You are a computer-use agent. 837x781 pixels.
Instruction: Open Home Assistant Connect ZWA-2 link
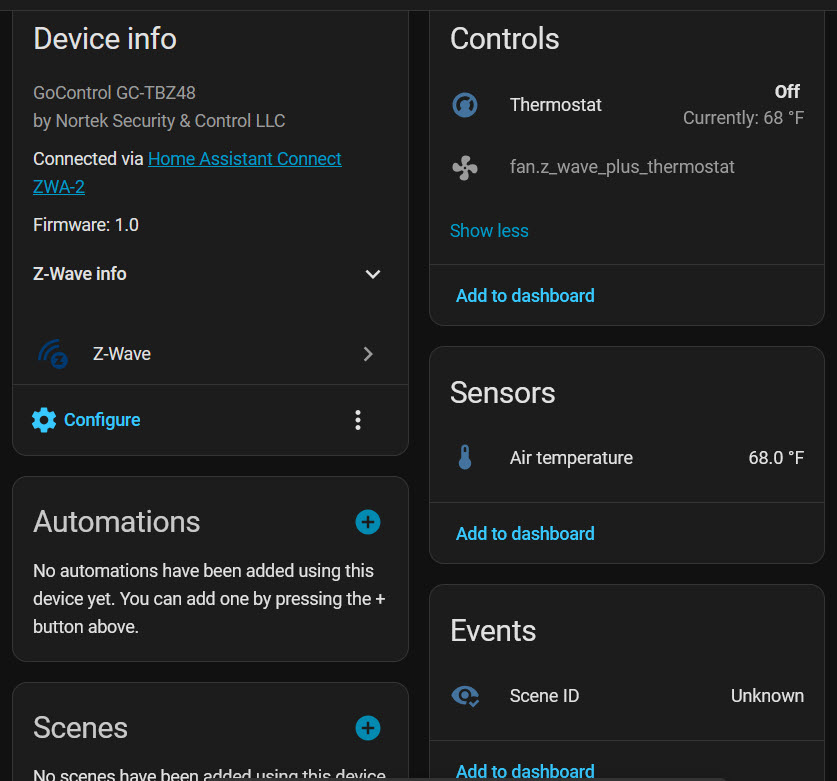click(245, 159)
